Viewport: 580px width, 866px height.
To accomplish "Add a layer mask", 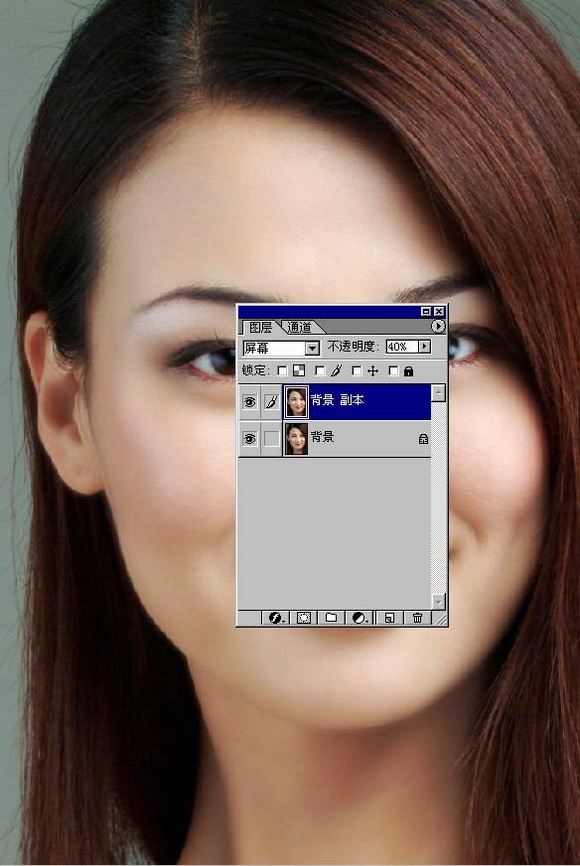I will [303, 618].
